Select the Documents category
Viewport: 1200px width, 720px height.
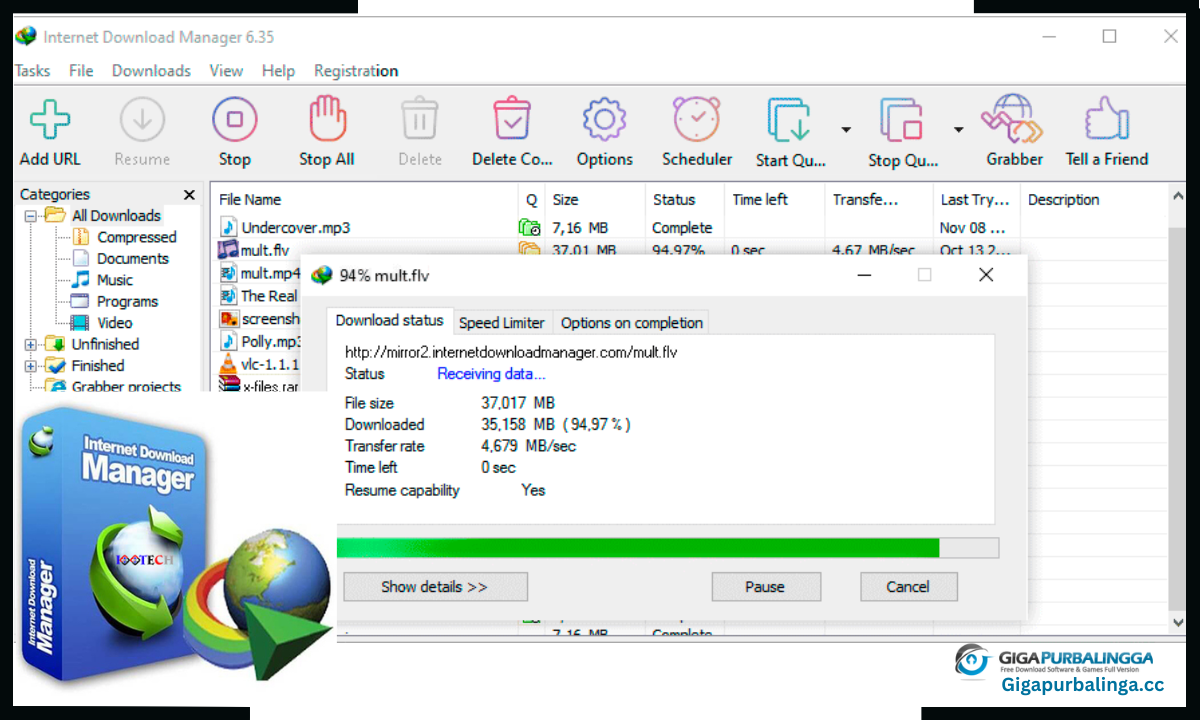132,258
